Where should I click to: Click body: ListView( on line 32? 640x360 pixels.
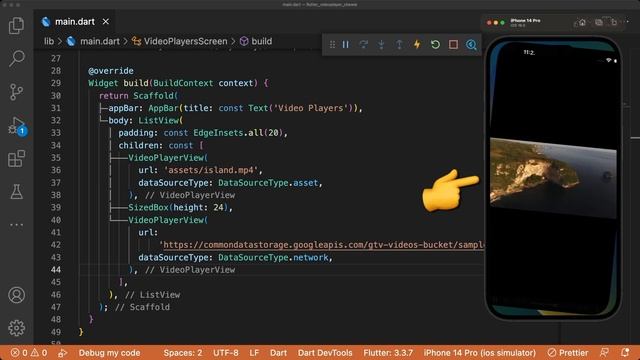click(x=146, y=120)
